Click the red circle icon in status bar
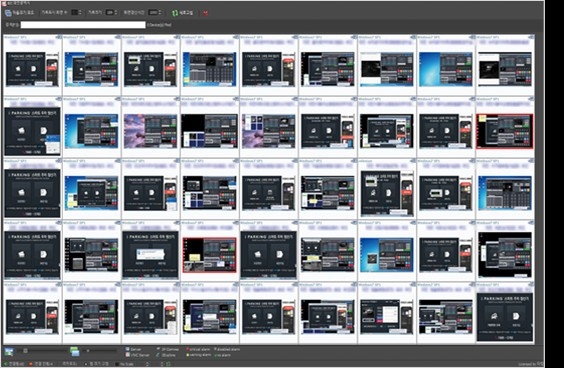Screen dimensions: 564x368 point(31,364)
